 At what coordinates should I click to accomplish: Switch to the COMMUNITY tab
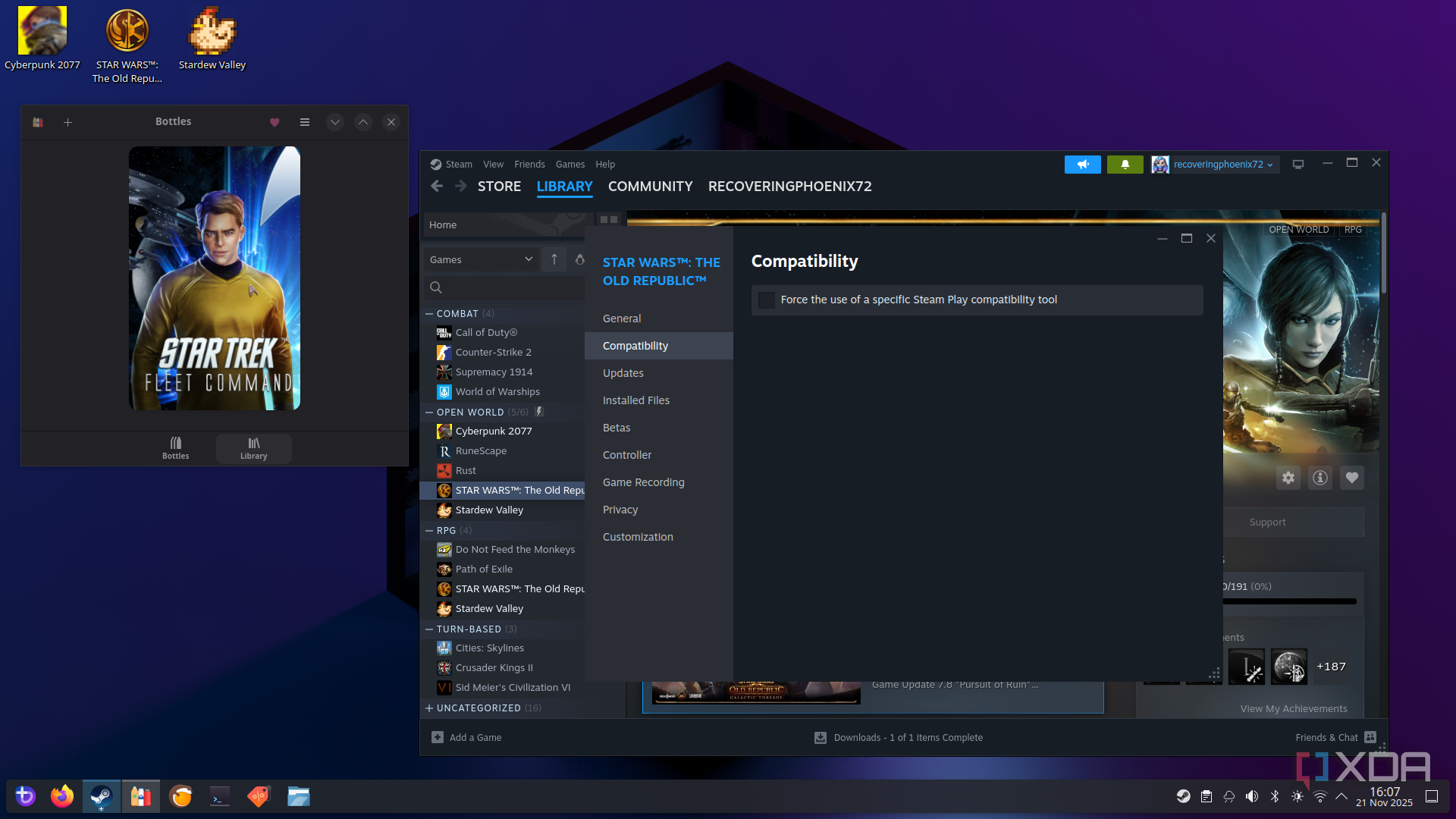(x=650, y=187)
